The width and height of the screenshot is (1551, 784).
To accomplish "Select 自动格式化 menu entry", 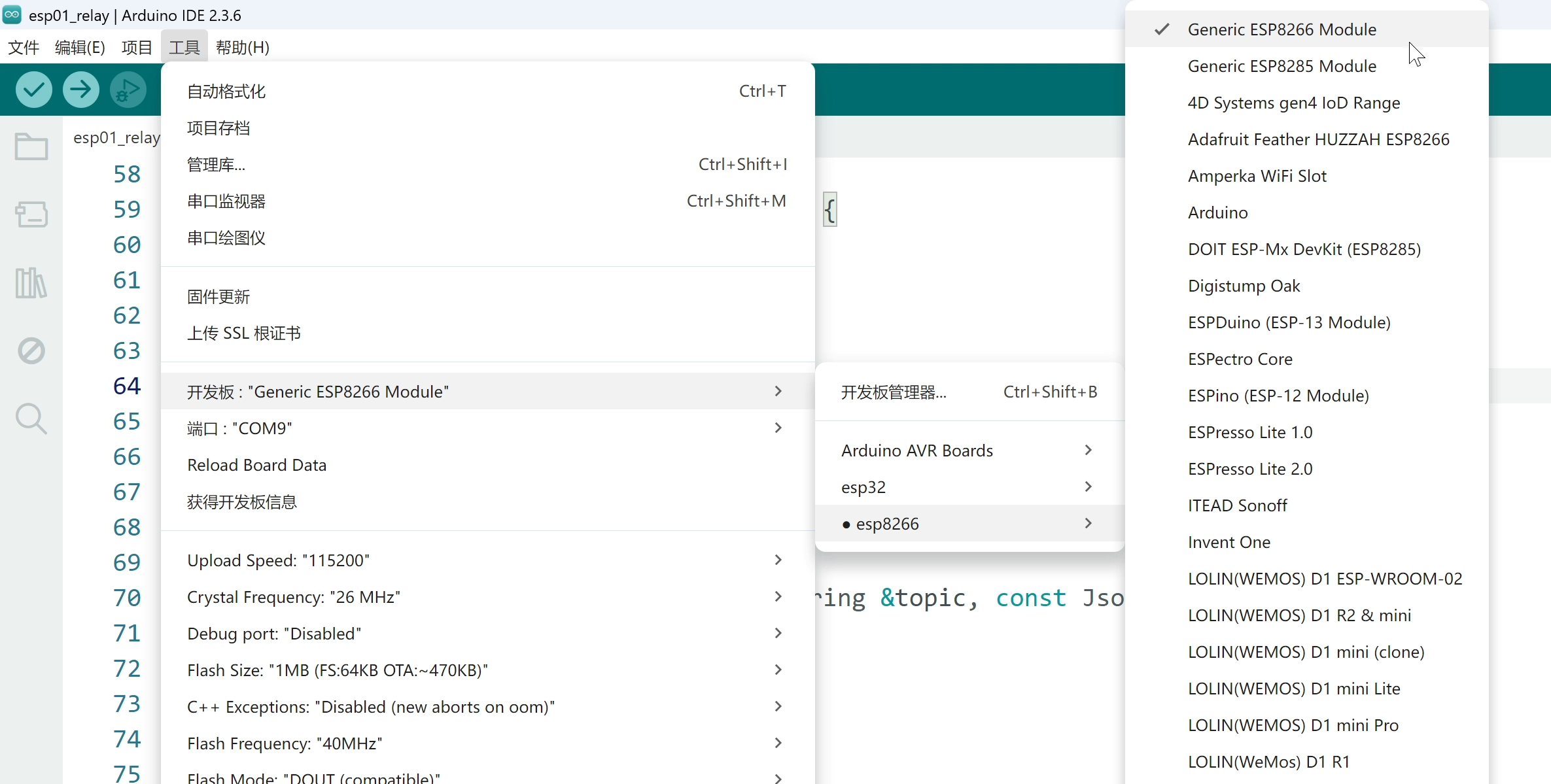I will pos(487,91).
